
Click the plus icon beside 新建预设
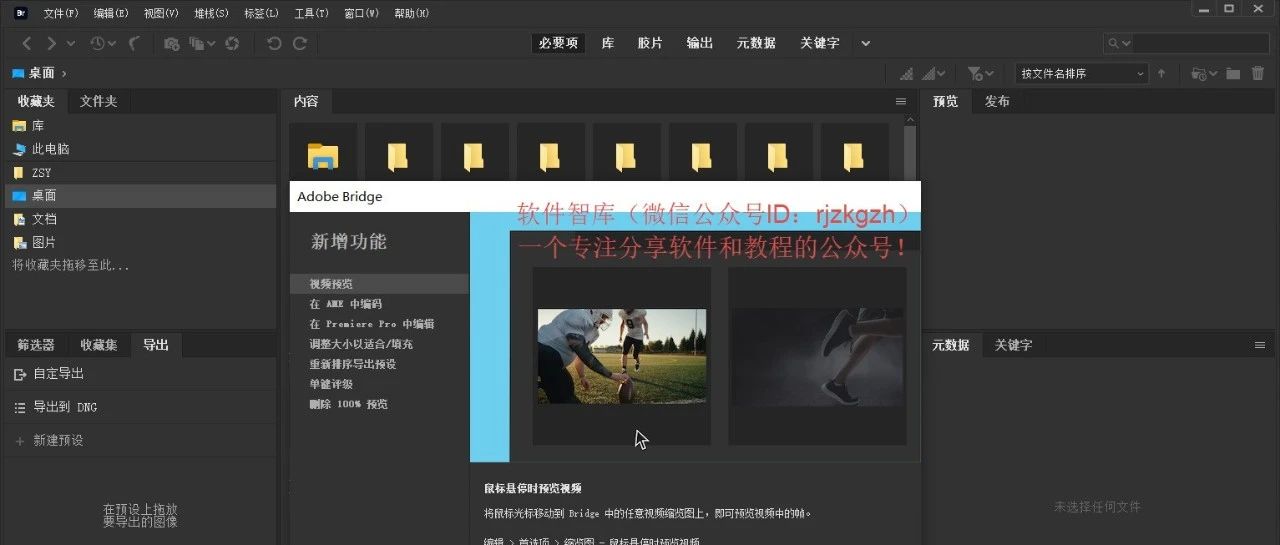point(19,441)
